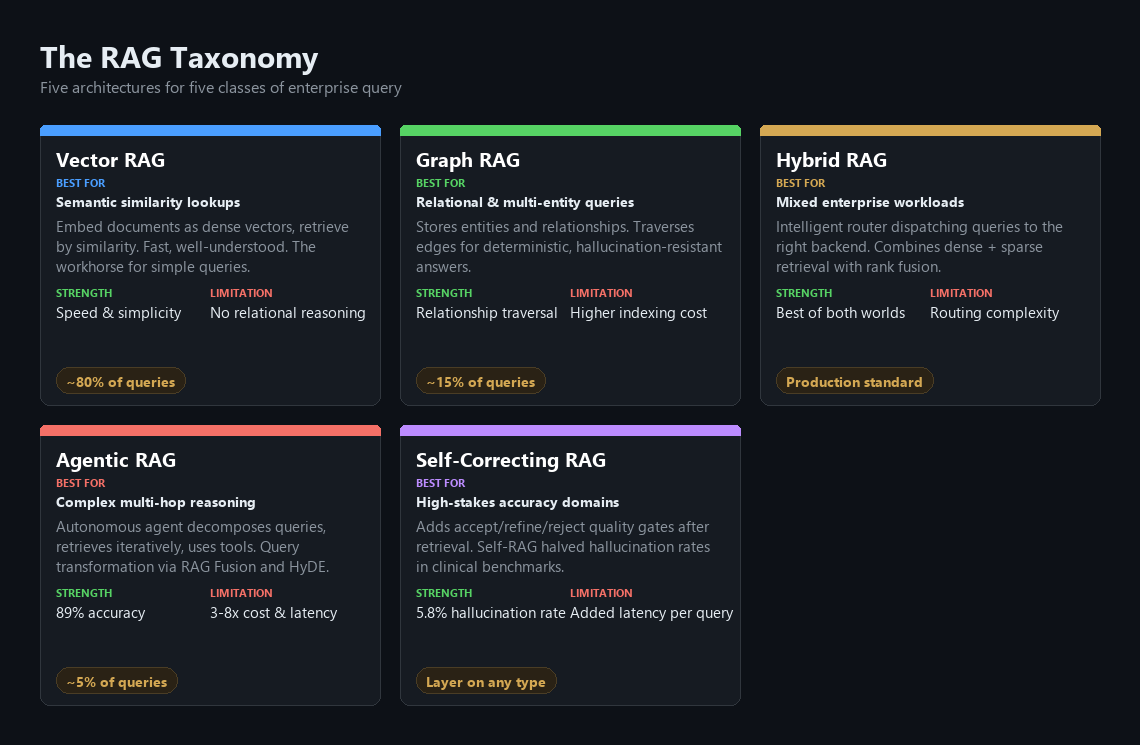
Task: Click the ~15% of queries badge
Action: click(x=481, y=381)
